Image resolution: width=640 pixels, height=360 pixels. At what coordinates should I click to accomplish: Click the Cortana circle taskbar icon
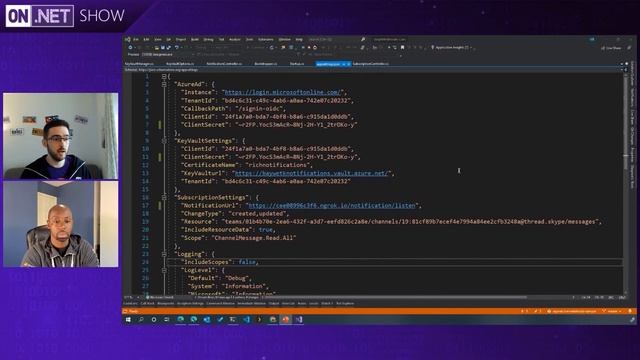[x=154, y=320]
